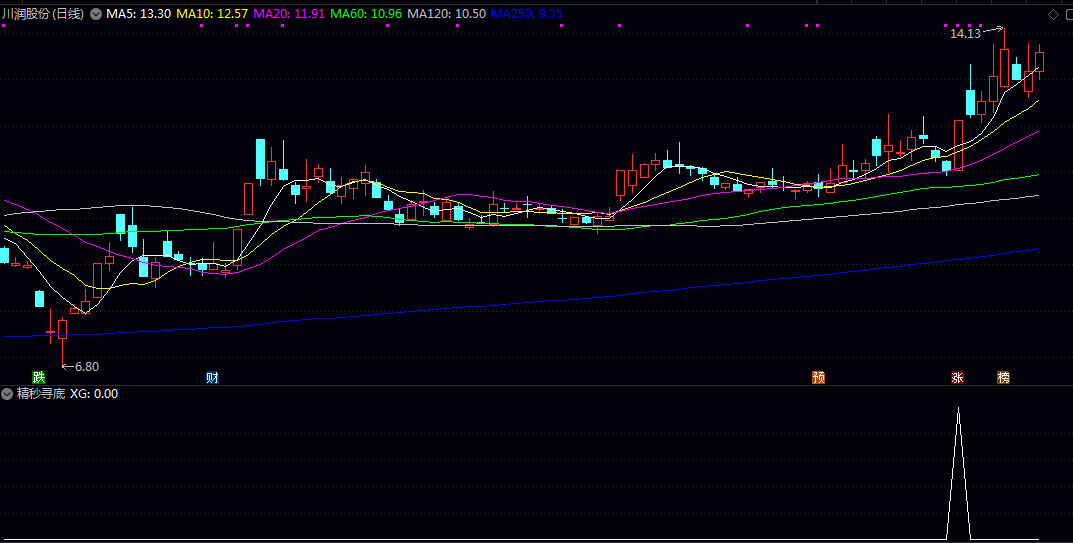Click the green 跌 event marker
This screenshot has width=1073, height=543.
(x=39, y=377)
